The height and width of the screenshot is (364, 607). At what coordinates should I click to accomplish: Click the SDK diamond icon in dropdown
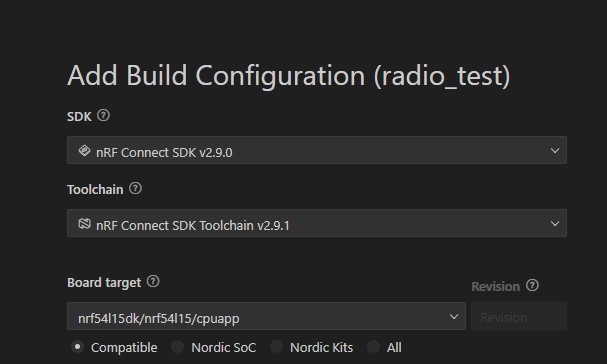point(84,151)
